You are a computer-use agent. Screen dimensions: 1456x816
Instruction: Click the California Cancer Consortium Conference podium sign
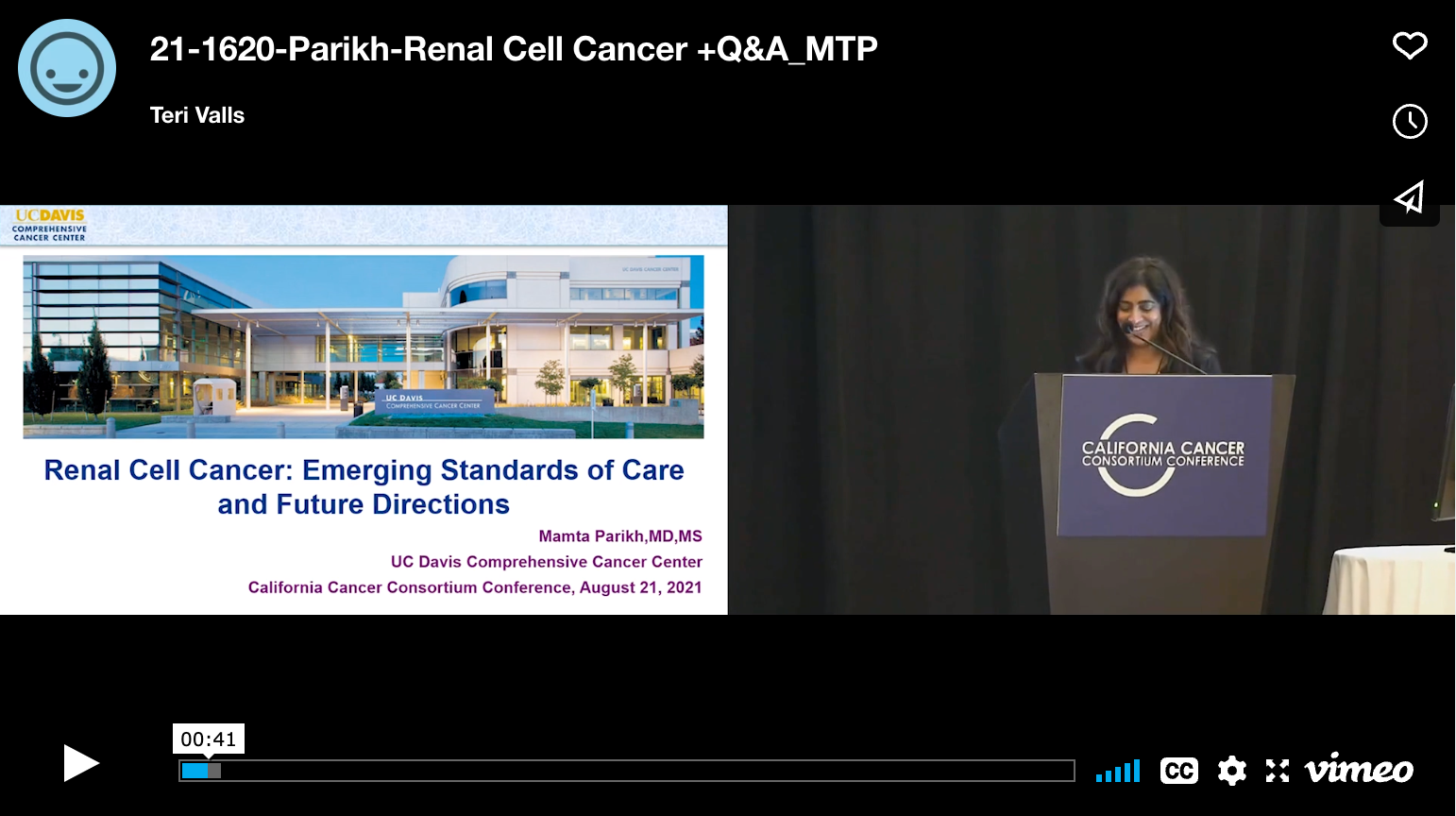[x=1164, y=455]
